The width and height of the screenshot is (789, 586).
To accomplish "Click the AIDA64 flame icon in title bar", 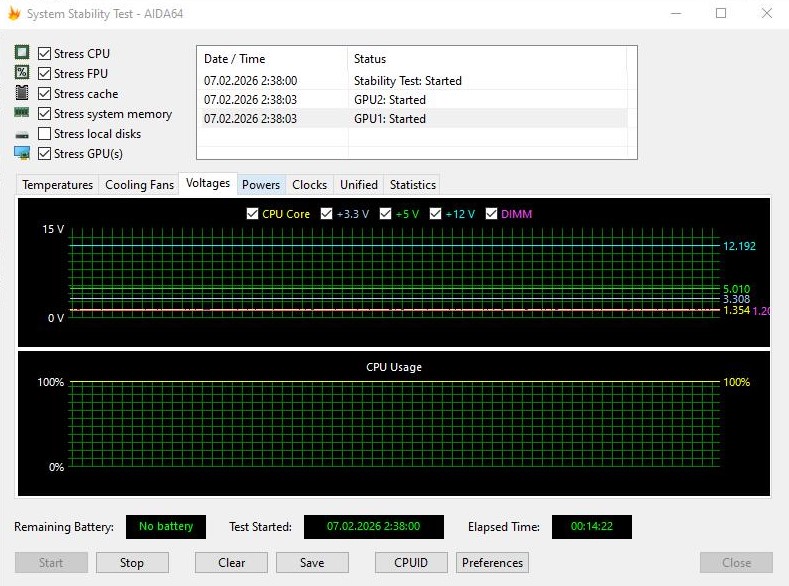I will point(14,14).
